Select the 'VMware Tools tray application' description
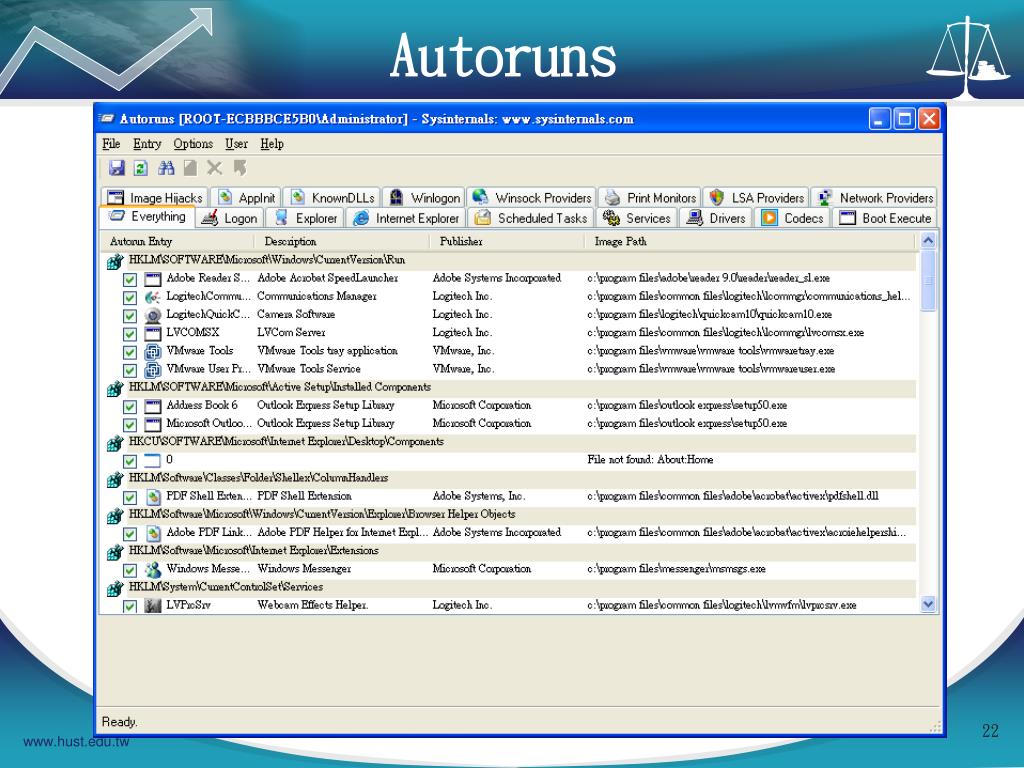Image resolution: width=1024 pixels, height=768 pixels. (x=327, y=351)
